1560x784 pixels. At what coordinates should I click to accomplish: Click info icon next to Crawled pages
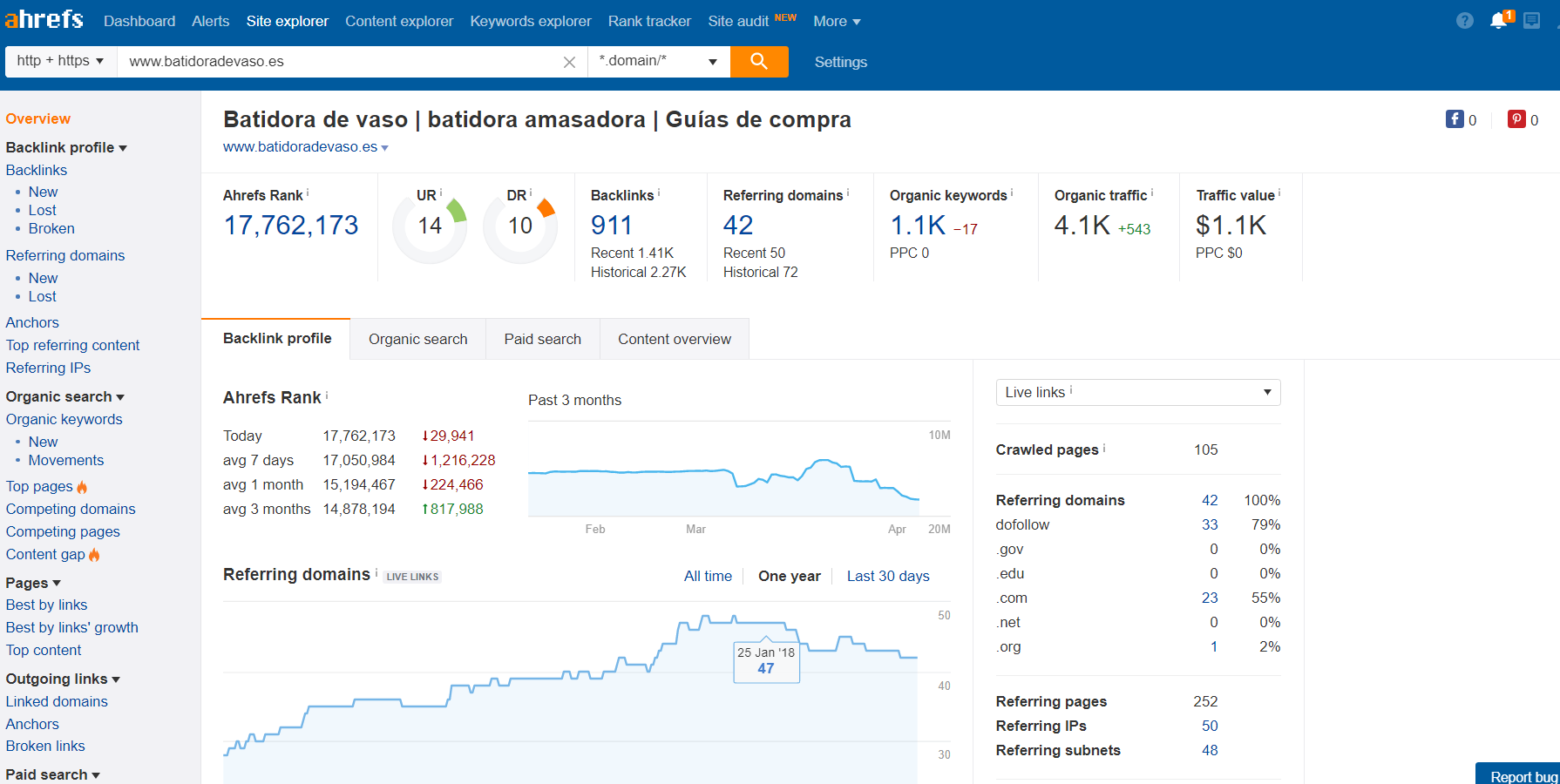click(1104, 448)
